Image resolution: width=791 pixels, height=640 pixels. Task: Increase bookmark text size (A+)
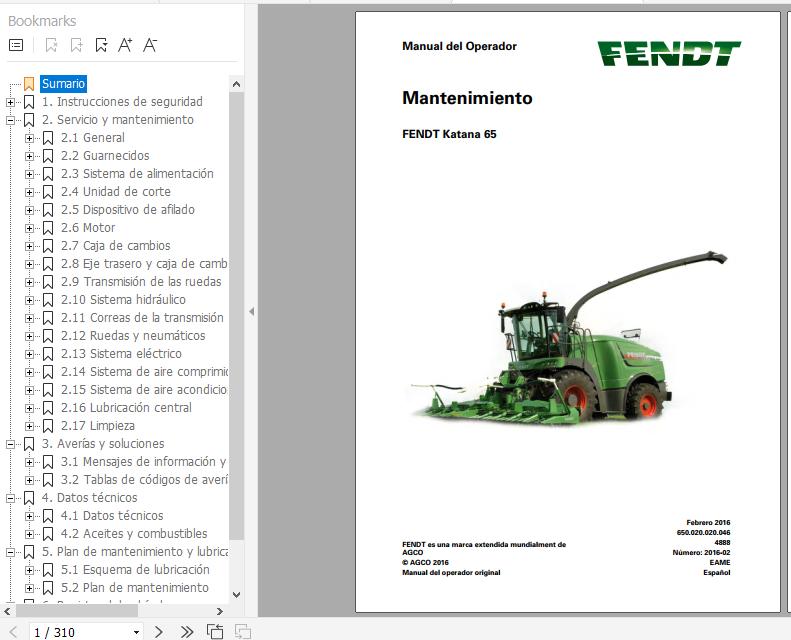pos(125,45)
